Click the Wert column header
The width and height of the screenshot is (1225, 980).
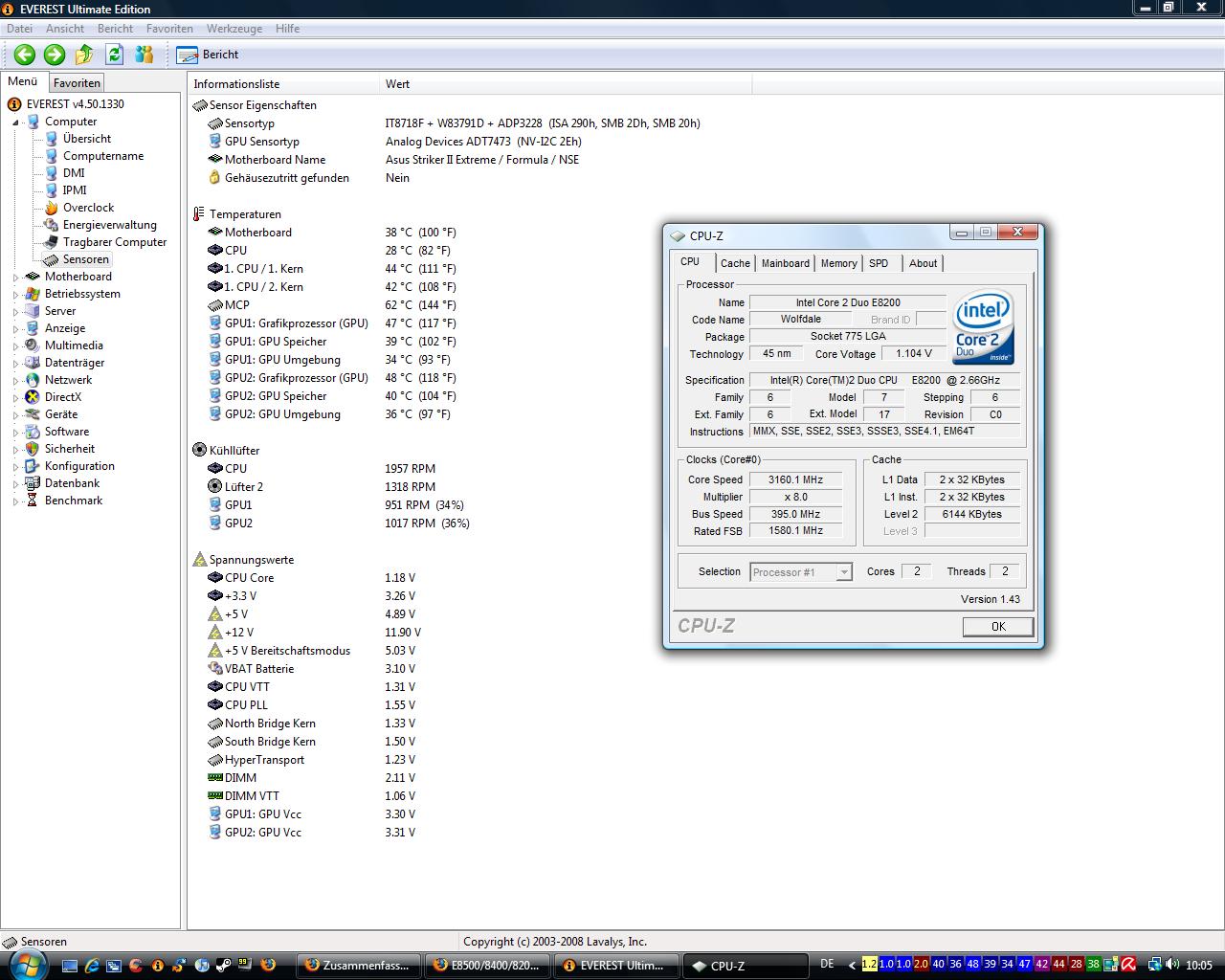(x=566, y=84)
